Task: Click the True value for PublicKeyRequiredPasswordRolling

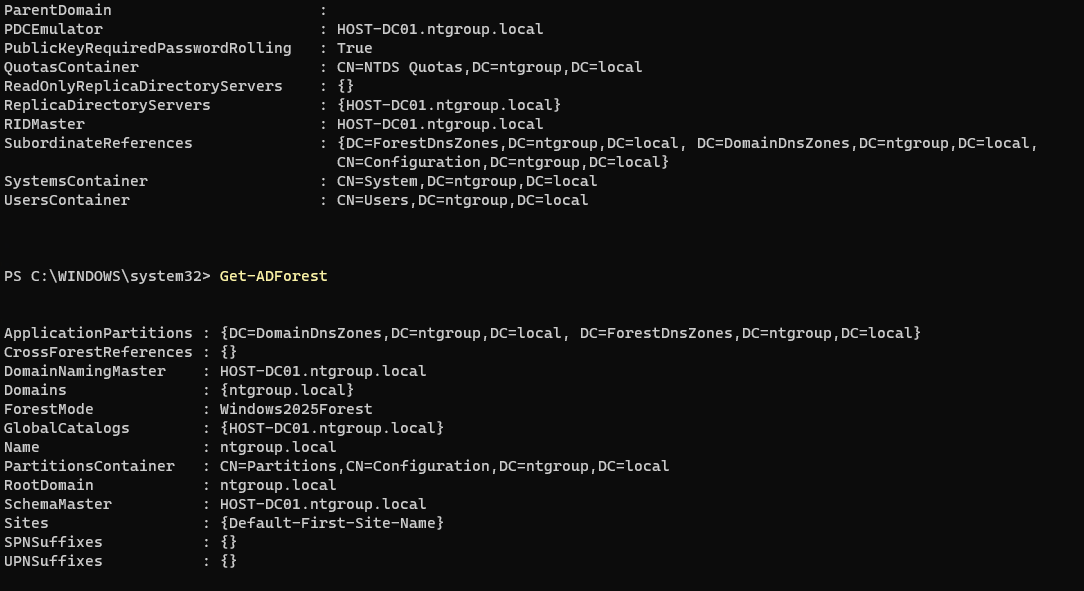Action: pyautogui.click(x=354, y=48)
